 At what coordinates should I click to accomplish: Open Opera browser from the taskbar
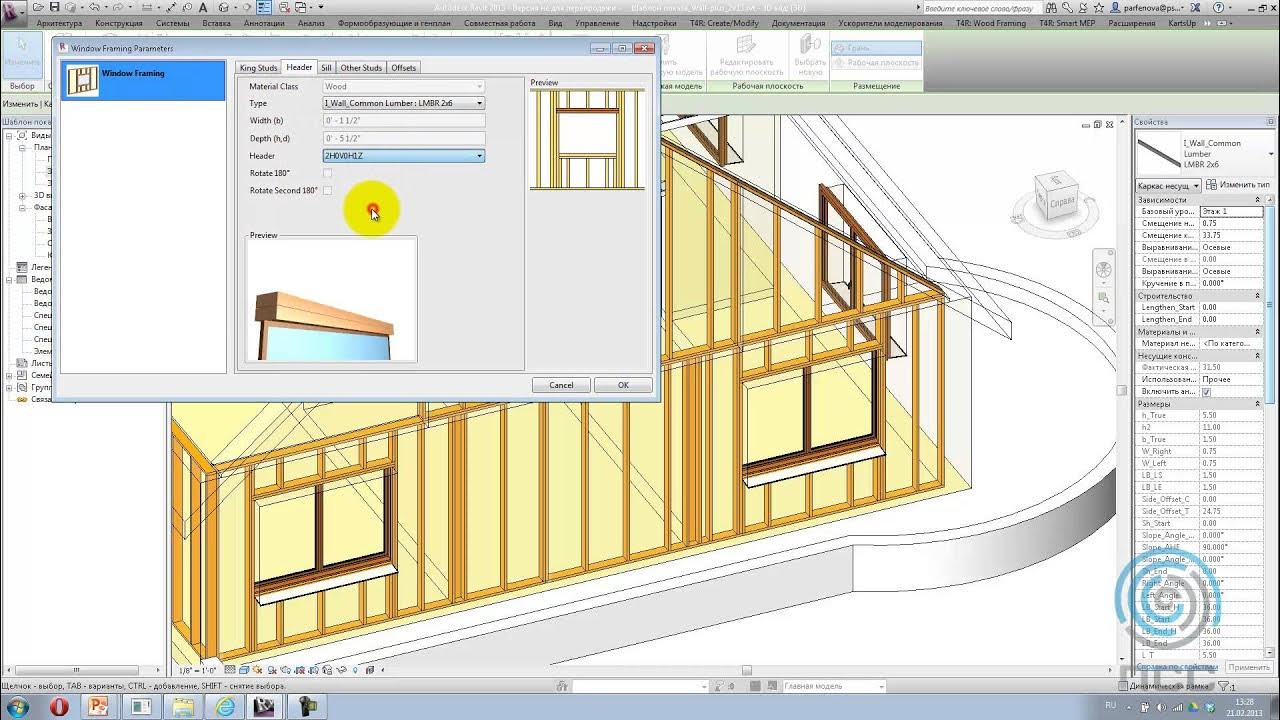click(x=59, y=706)
